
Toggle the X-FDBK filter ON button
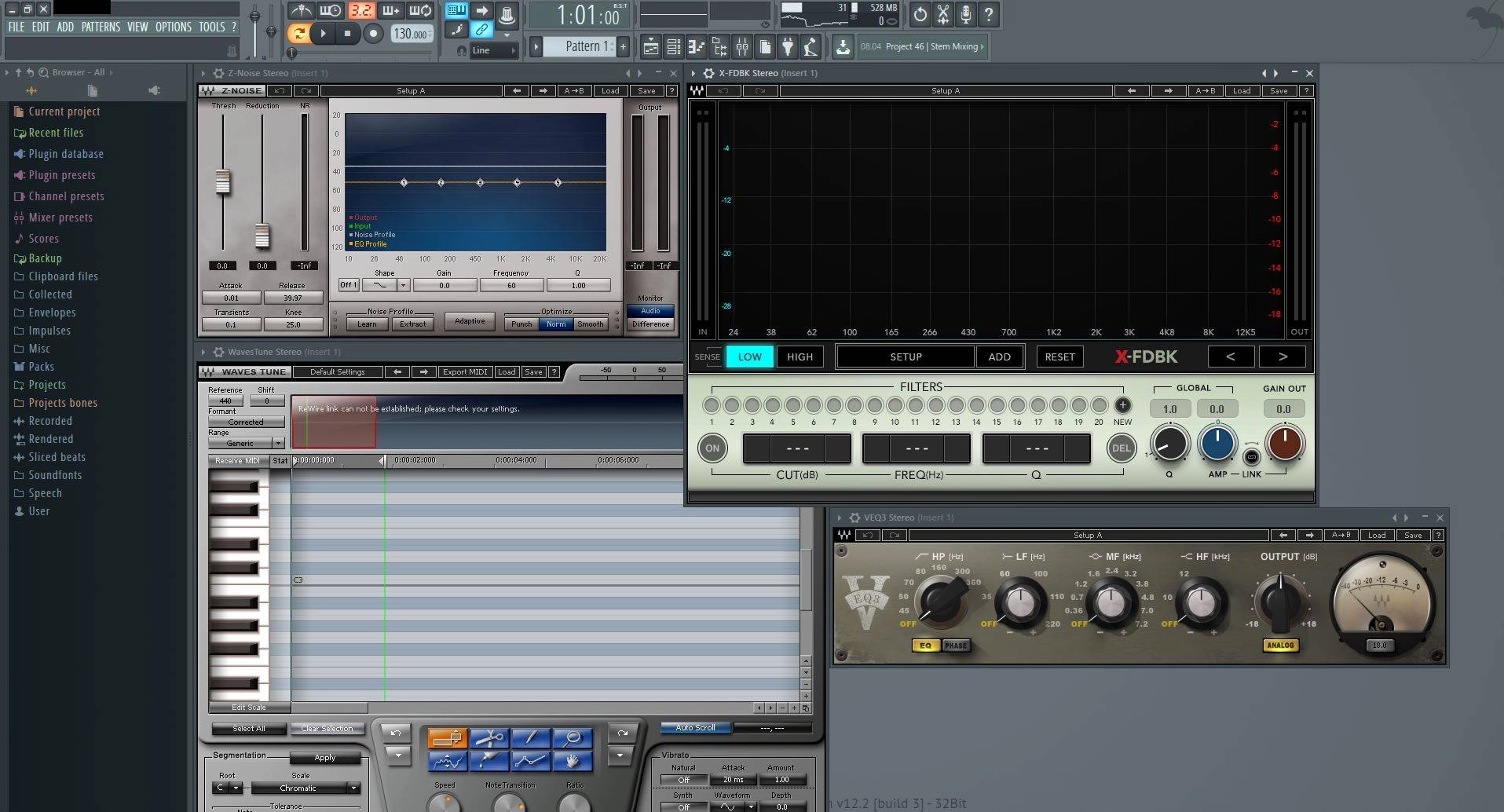point(712,448)
